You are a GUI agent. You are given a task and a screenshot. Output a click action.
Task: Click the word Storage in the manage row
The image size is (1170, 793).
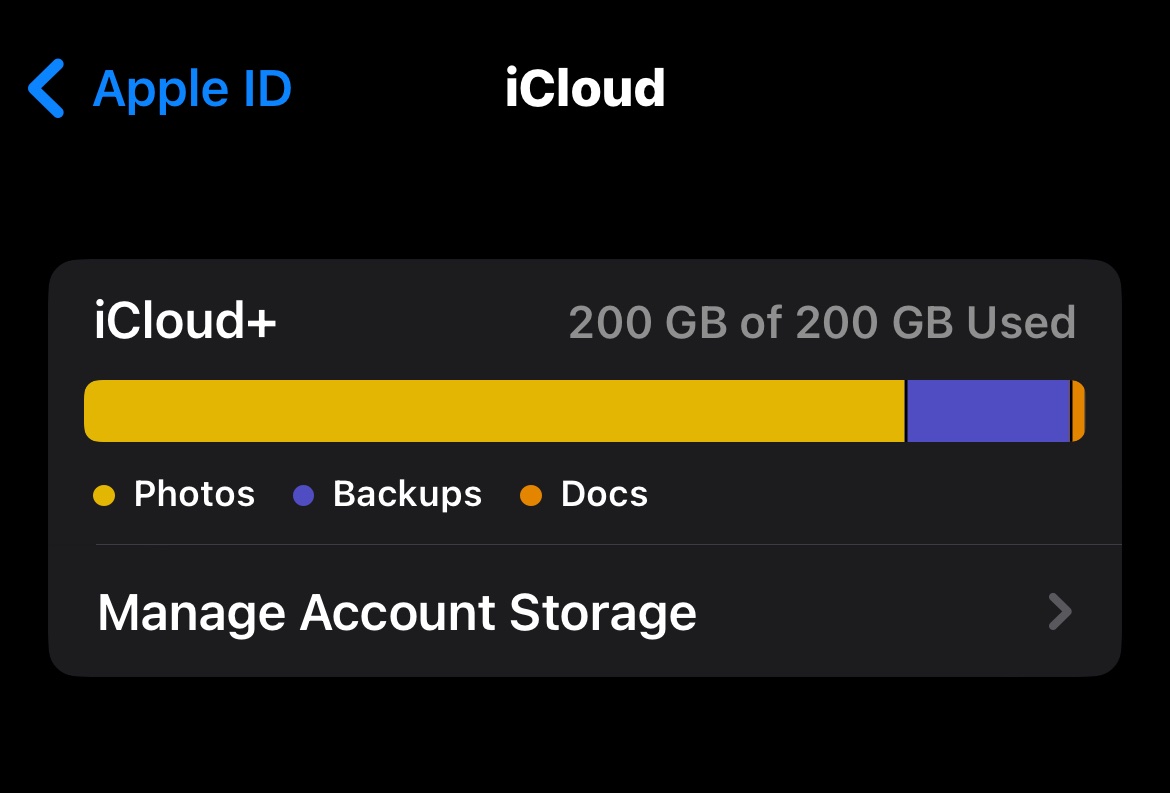[603, 613]
